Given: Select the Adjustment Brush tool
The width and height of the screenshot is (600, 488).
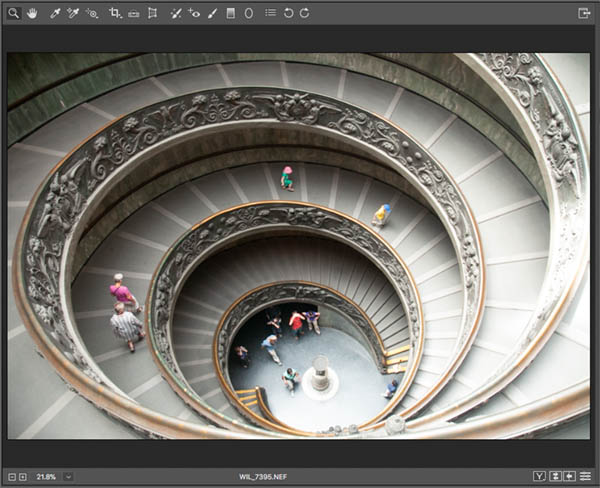Looking at the screenshot, I should coord(212,14).
